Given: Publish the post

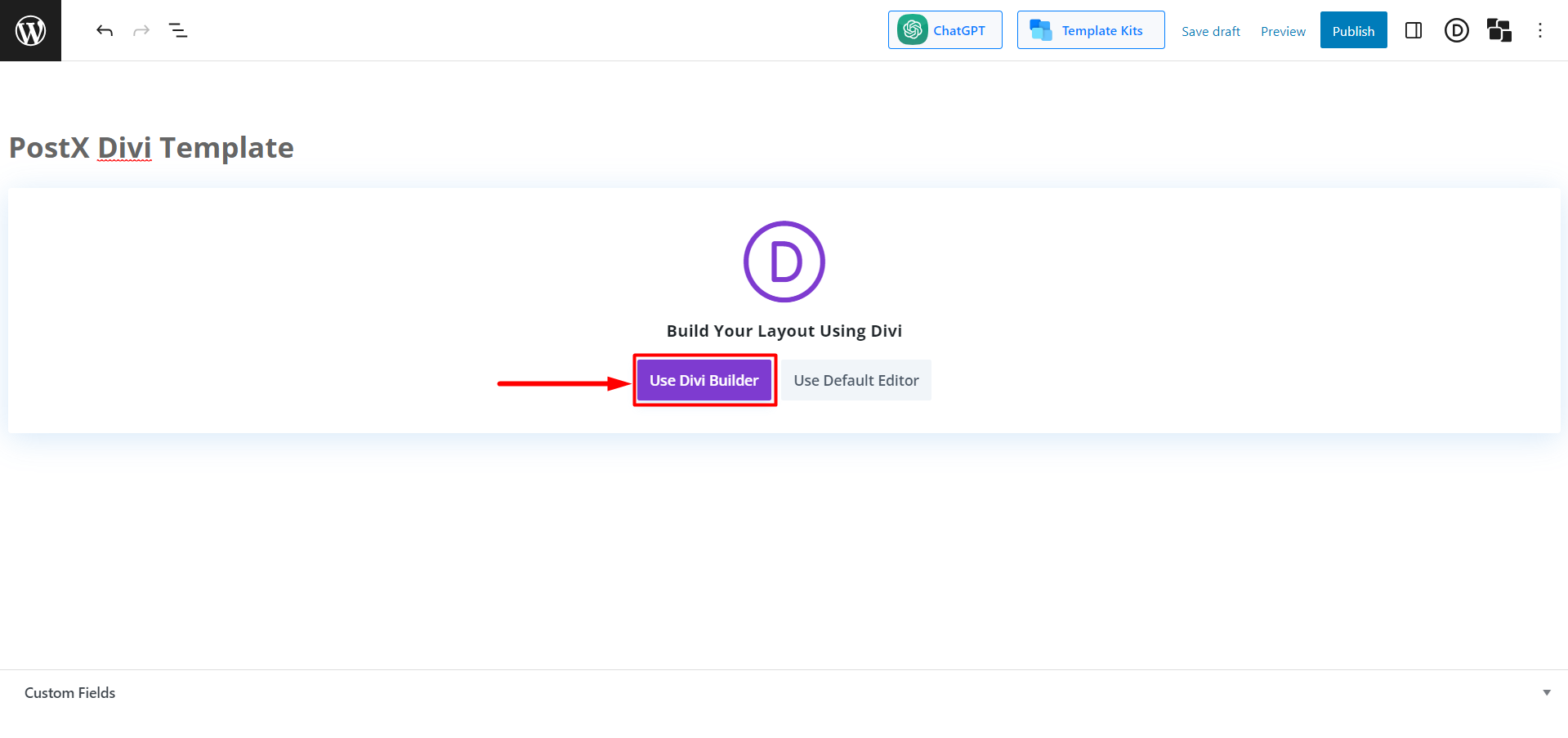Looking at the screenshot, I should tap(1353, 30).
